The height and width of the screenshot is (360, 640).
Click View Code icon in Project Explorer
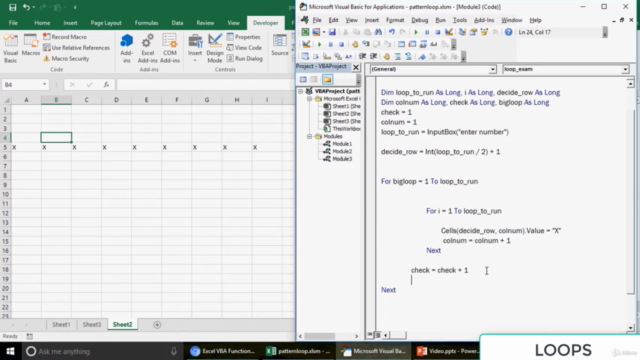303,80
